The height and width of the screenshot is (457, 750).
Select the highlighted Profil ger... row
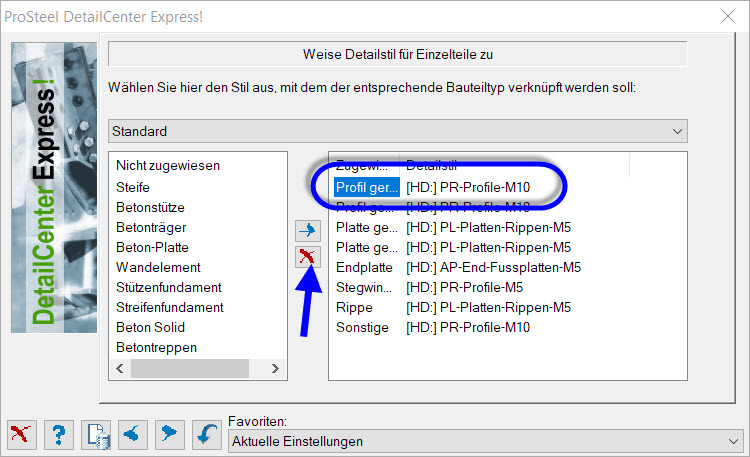tap(367, 188)
